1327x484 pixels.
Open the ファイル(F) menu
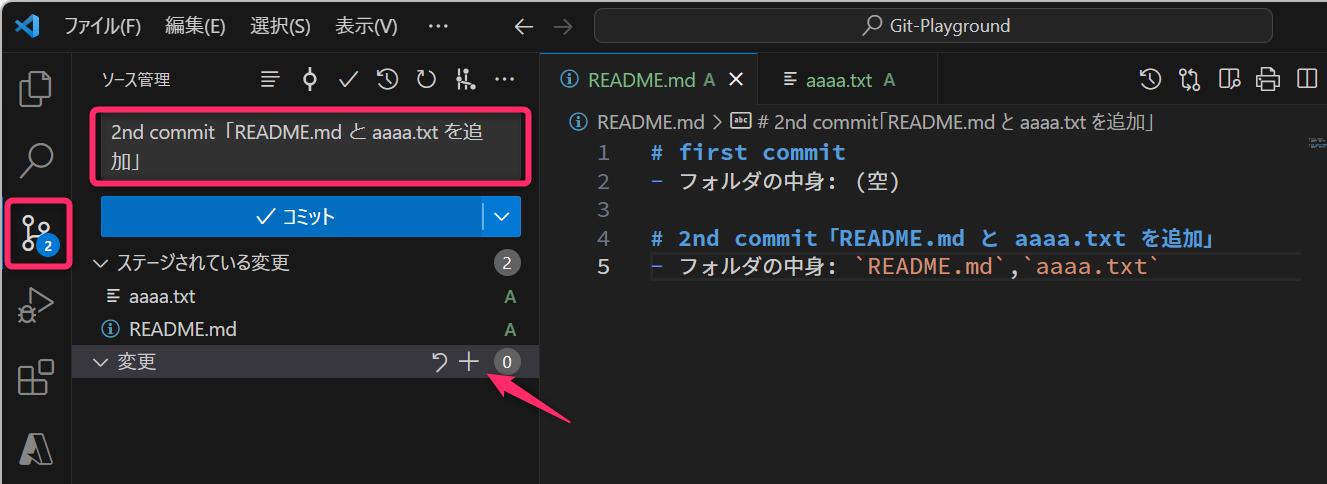tap(103, 26)
